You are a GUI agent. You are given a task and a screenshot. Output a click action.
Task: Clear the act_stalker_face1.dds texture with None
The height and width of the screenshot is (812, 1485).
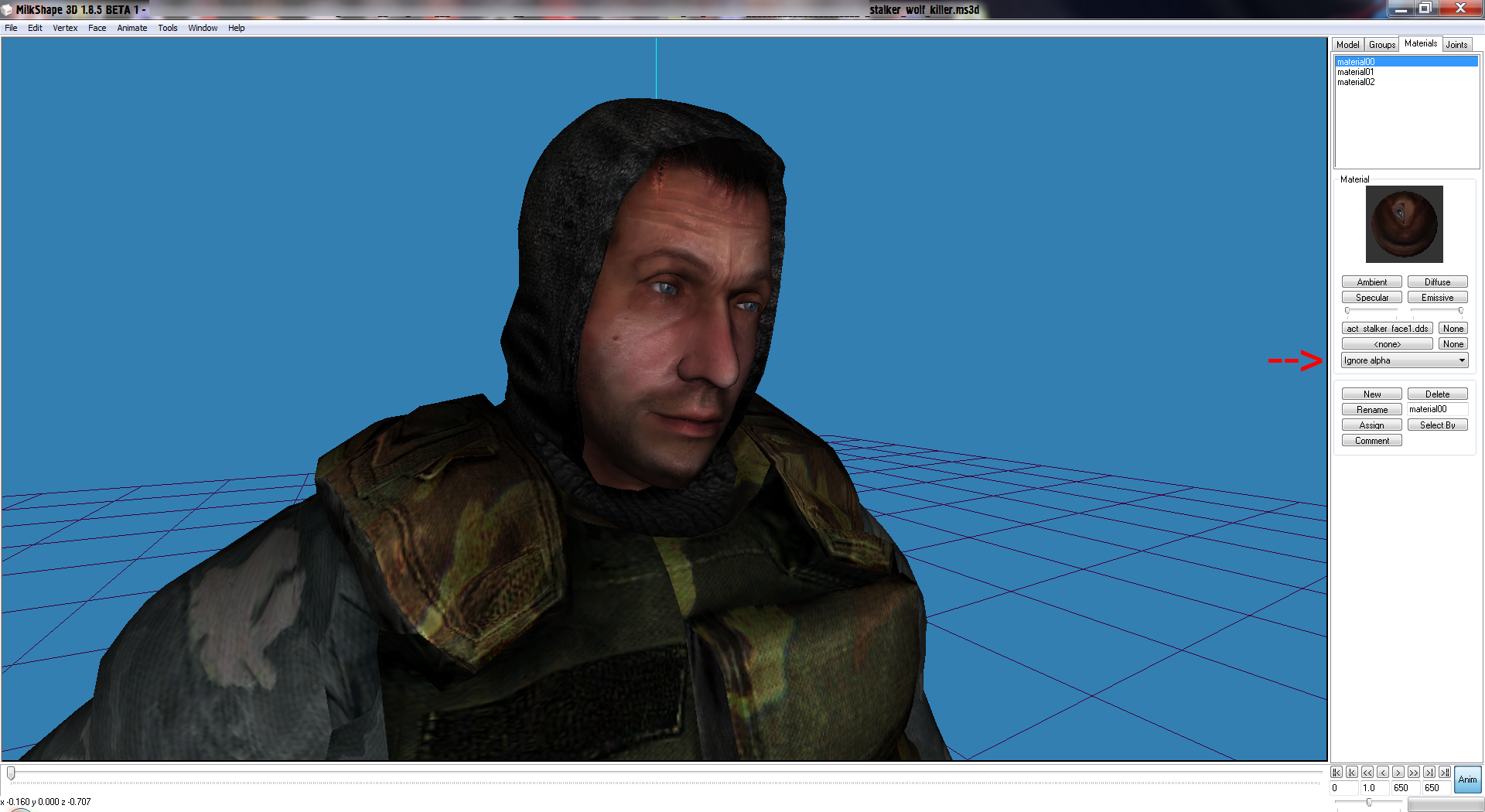(x=1453, y=329)
